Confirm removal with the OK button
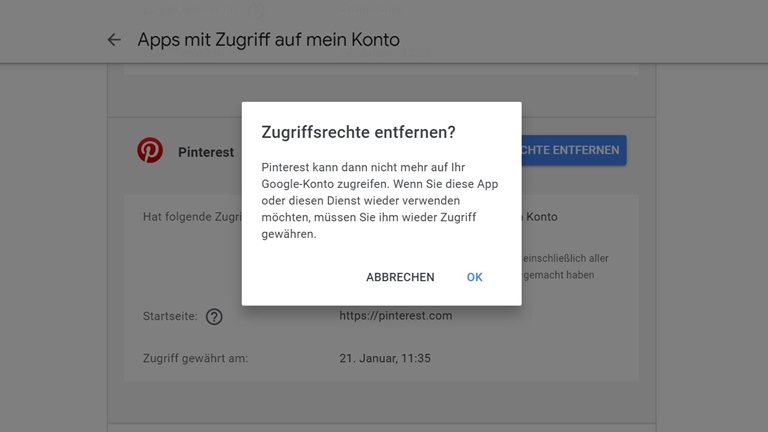This screenshot has width=768, height=432. 474,277
